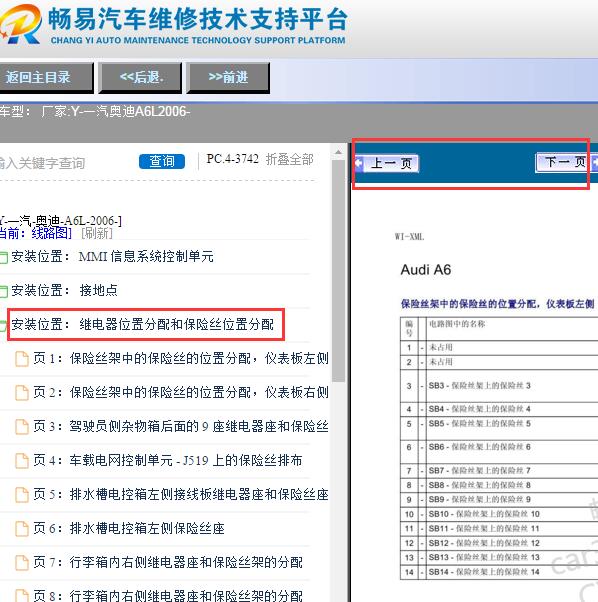598x602 pixels.
Task: Open 页 3 驾驶员侧杂物箱后面 page
Action: coord(180,426)
